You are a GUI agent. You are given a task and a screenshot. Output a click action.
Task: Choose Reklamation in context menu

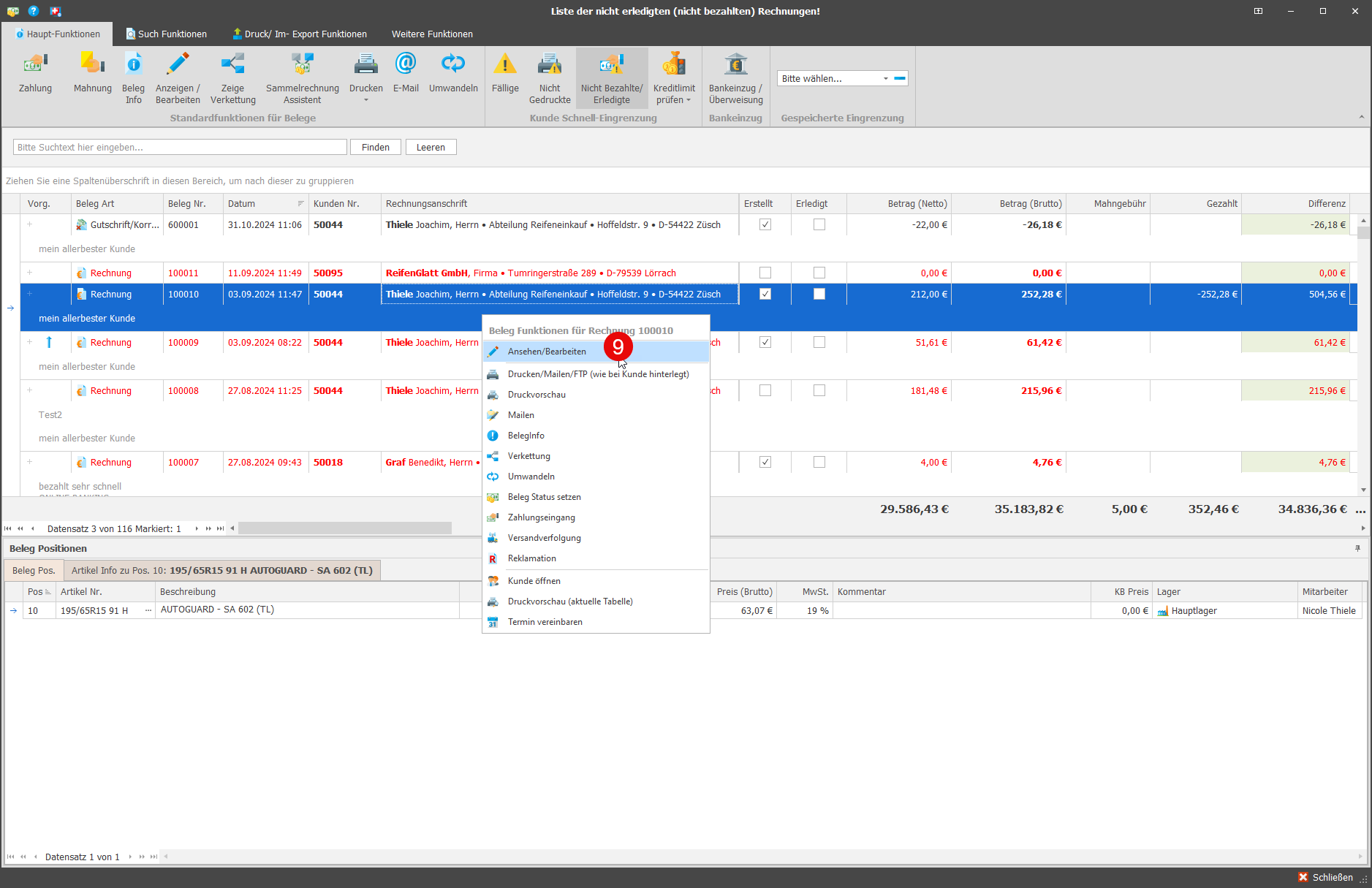[596, 558]
